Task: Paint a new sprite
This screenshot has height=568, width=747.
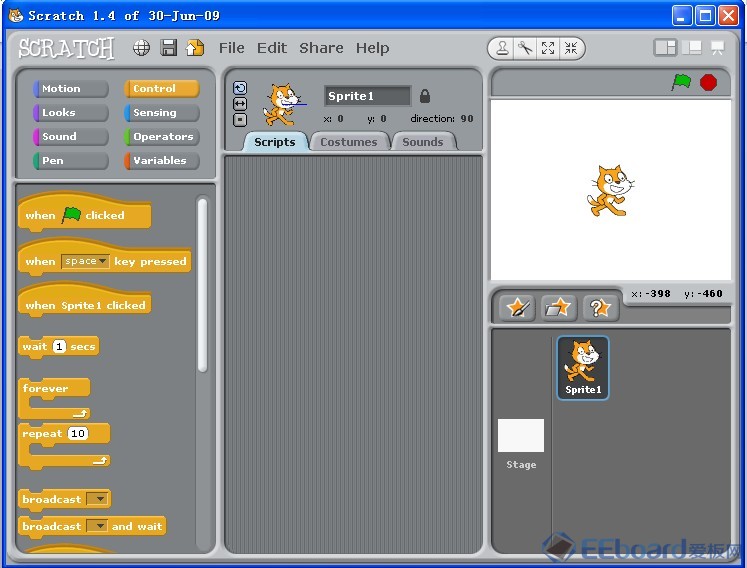Action: point(517,307)
